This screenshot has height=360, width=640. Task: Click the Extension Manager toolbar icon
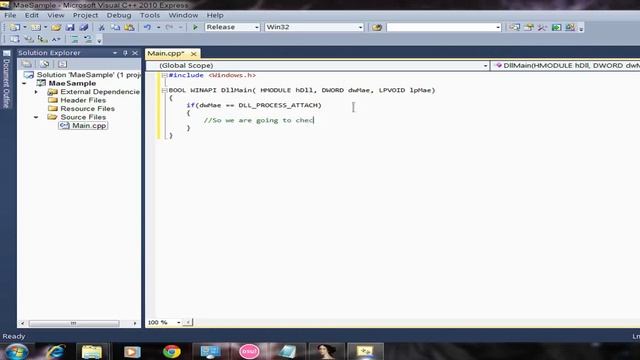point(570,27)
